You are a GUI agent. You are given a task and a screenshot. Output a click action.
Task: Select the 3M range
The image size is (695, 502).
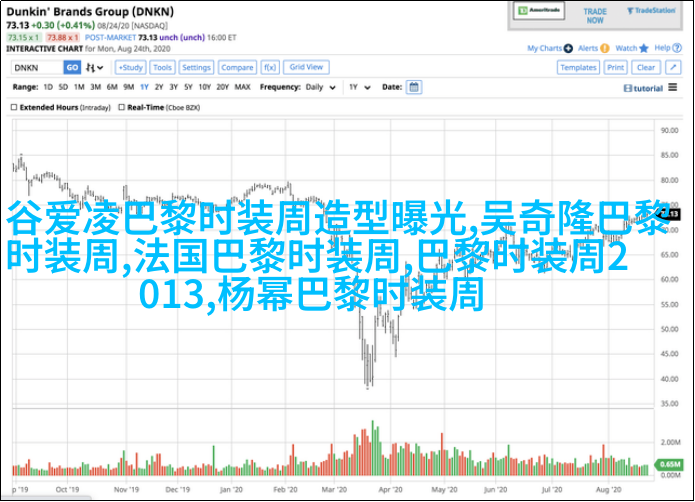[x=95, y=87]
